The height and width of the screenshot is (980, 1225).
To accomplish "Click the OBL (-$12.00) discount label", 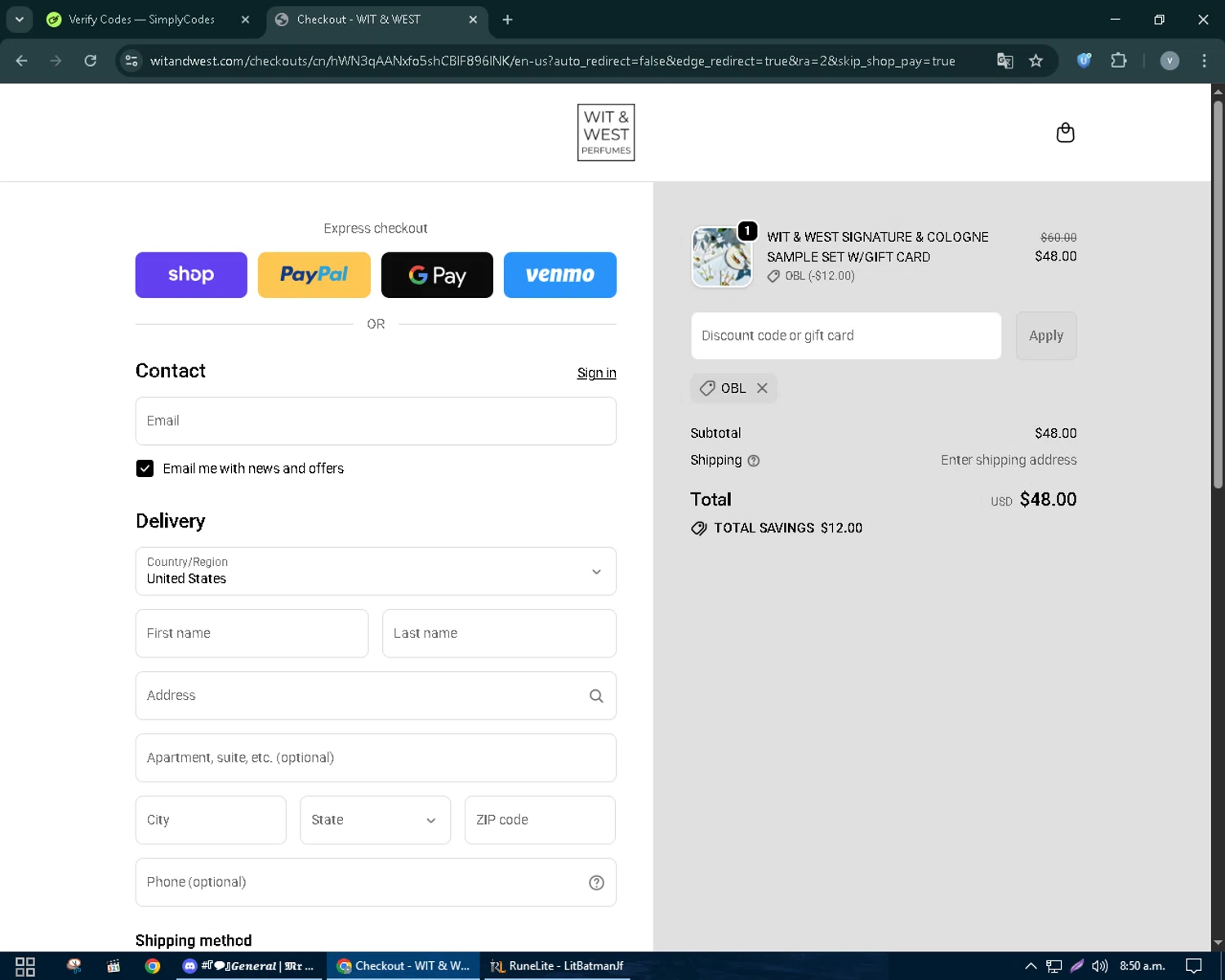I will point(820,276).
